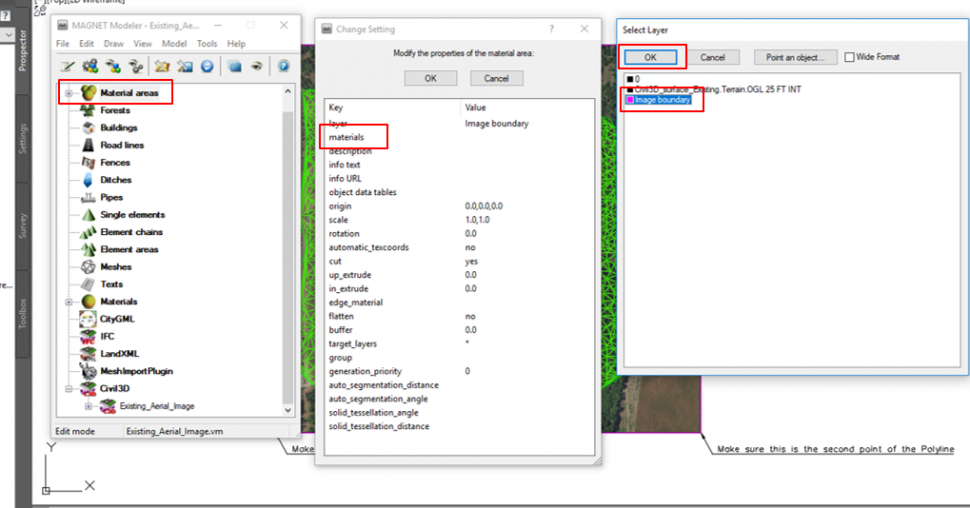Click the Pipes icon in the tree
970x508 pixels.
click(88, 197)
